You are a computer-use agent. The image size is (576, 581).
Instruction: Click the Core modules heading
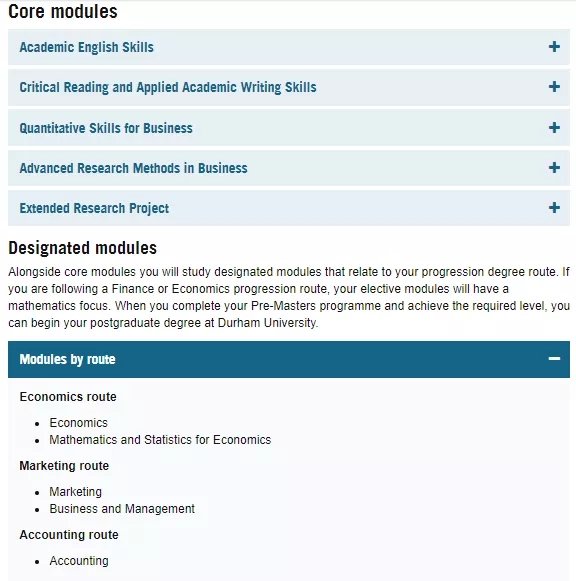63,11
